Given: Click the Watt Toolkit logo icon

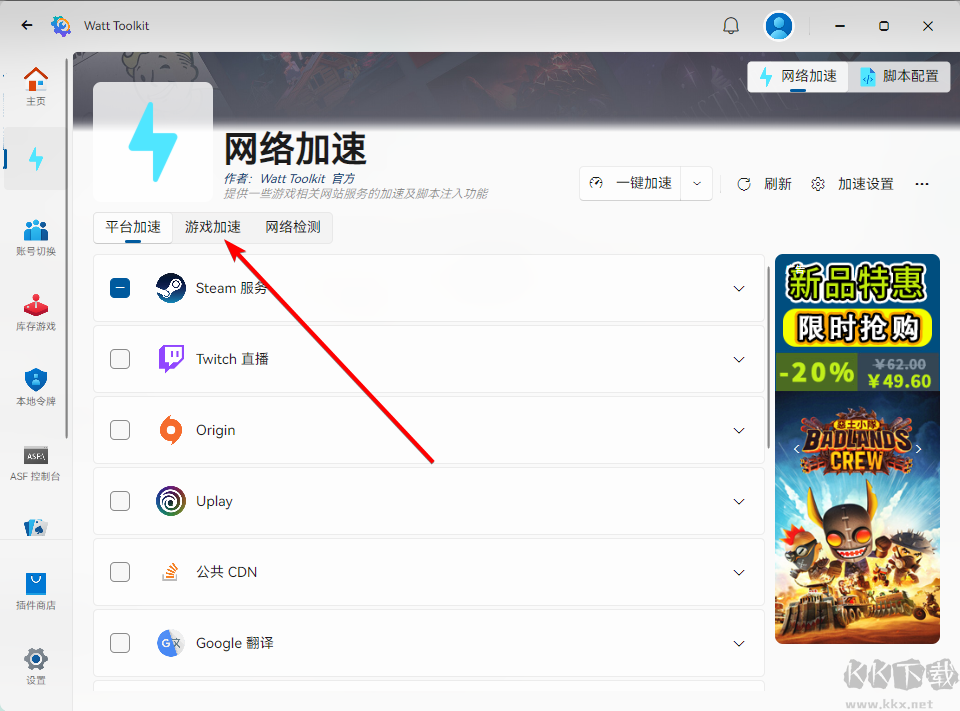Looking at the screenshot, I should (x=61, y=26).
